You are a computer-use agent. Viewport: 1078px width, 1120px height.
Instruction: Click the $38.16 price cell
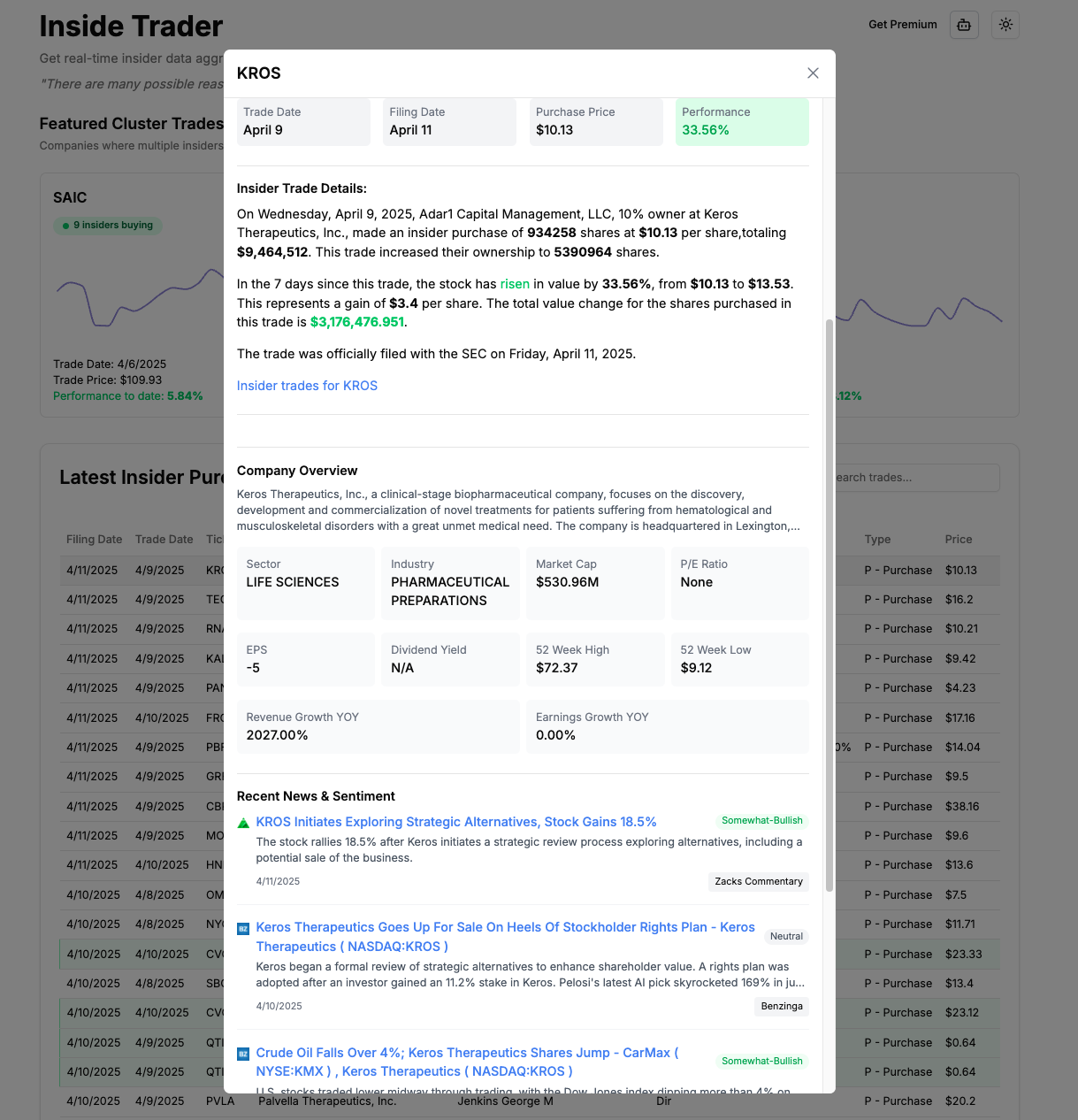[962, 807]
